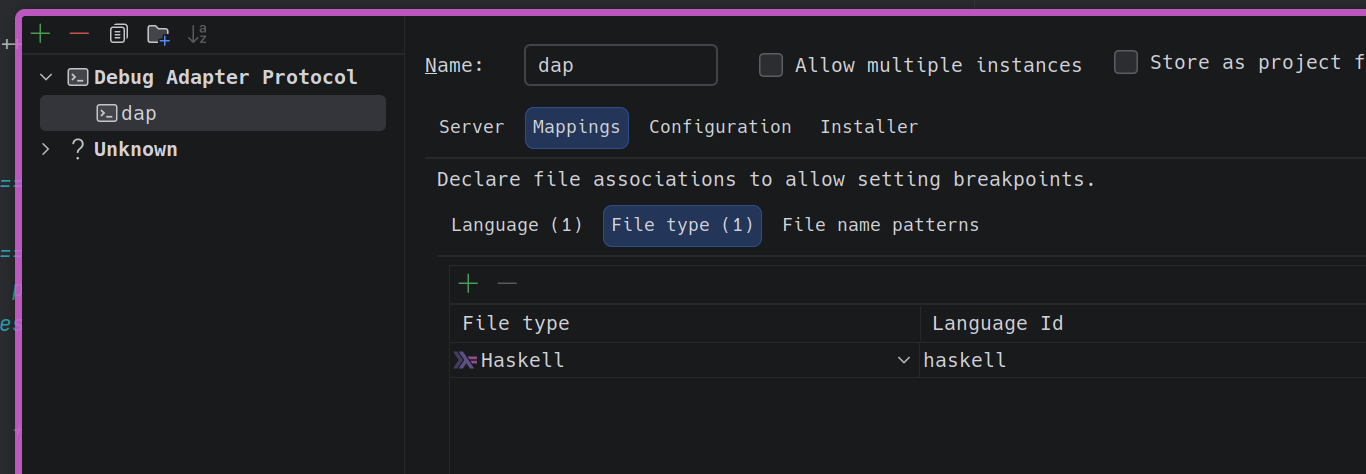Switch to the Server tab

472,127
